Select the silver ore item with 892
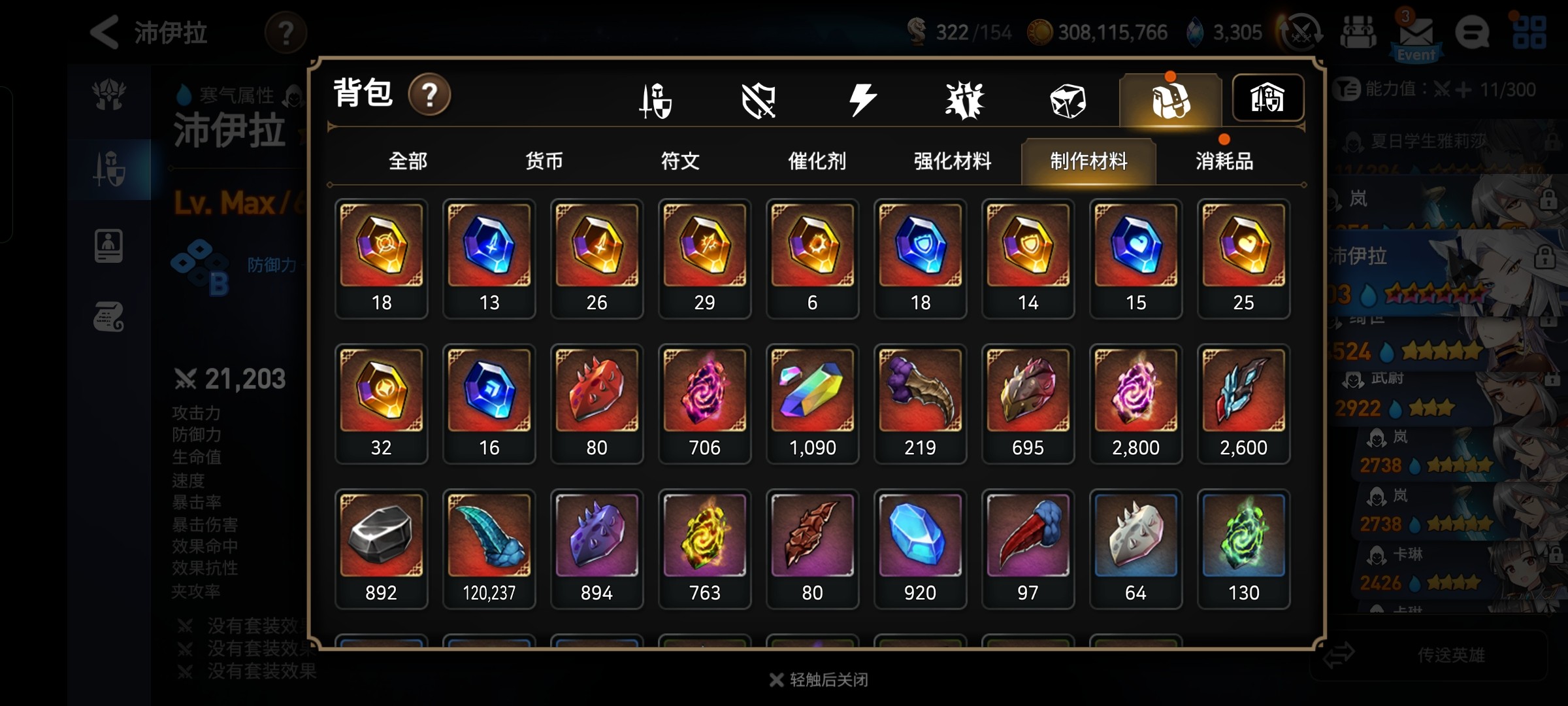The image size is (1568, 706). 381,549
